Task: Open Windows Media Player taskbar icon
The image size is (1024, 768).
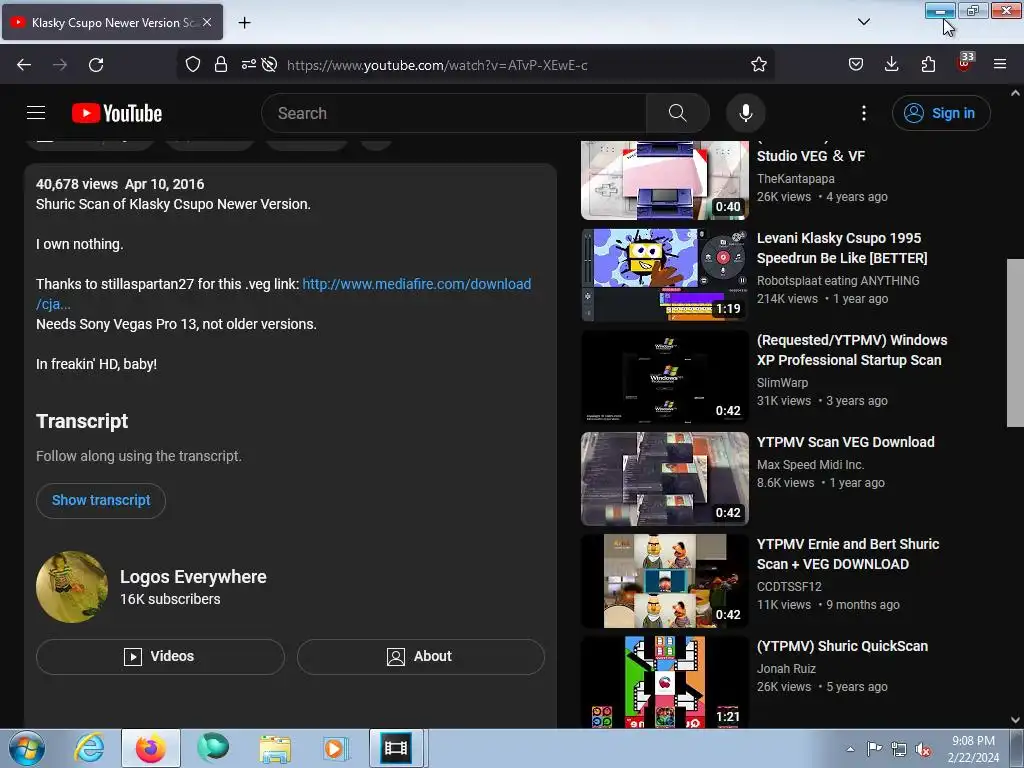Action: pos(336,748)
